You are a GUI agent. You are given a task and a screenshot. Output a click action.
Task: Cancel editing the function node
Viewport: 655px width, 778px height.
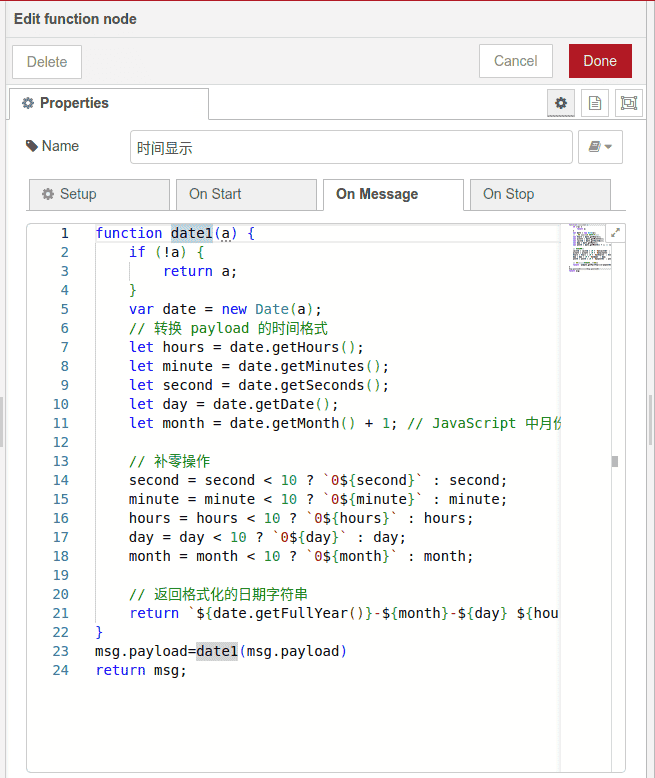(515, 61)
